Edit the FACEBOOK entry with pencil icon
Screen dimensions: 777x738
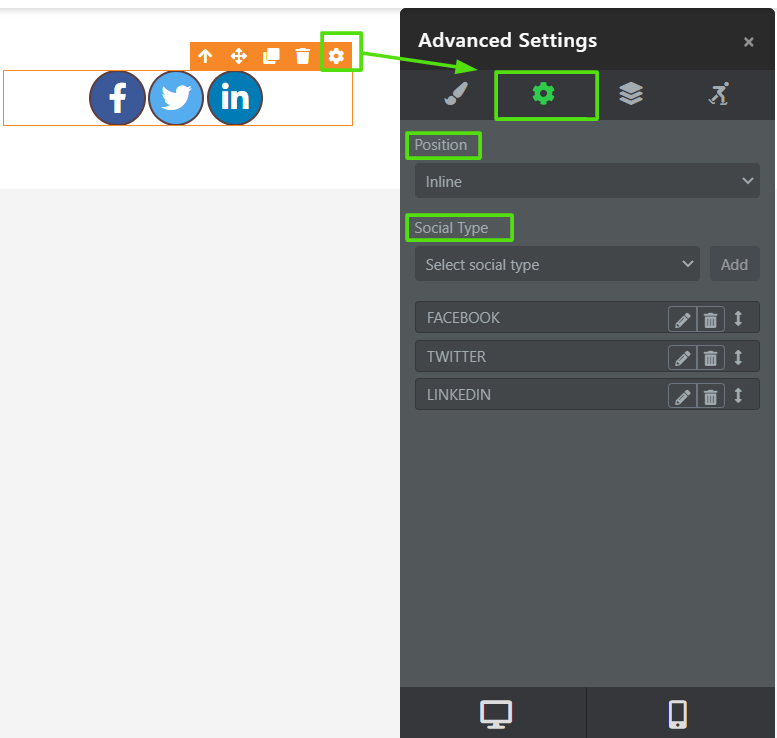coord(683,319)
